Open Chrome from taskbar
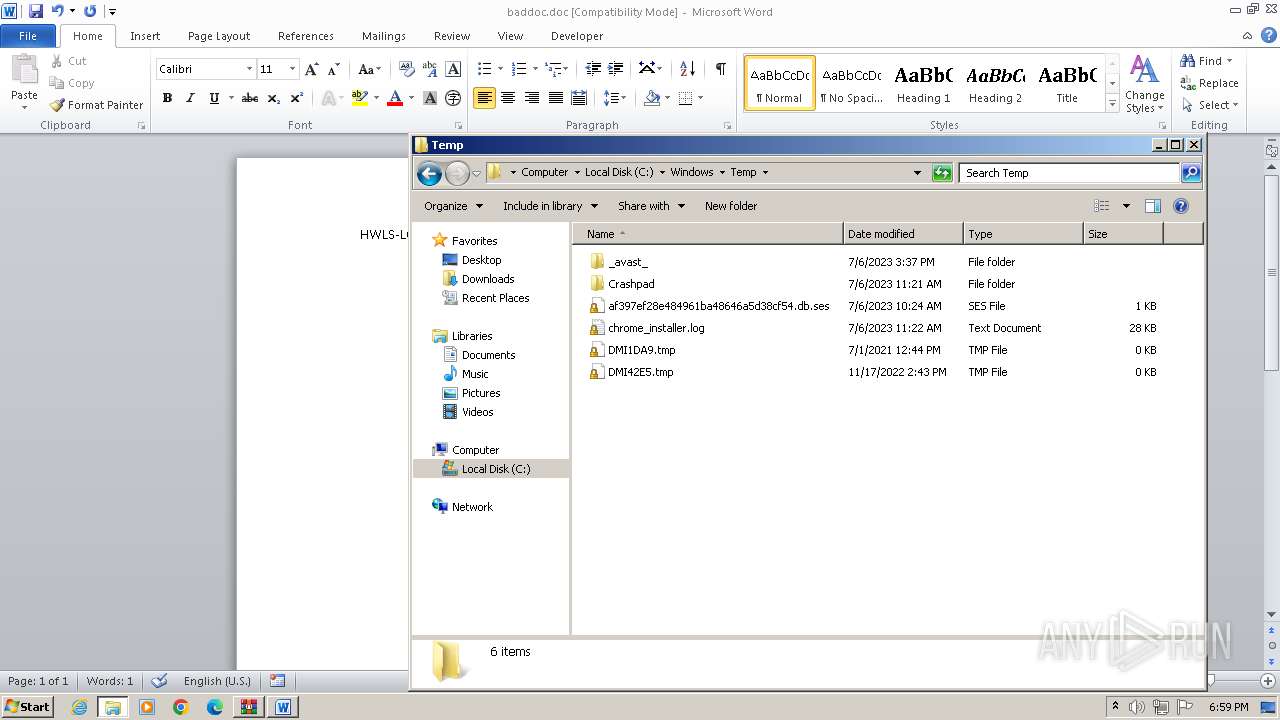1280x720 pixels. tap(181, 707)
